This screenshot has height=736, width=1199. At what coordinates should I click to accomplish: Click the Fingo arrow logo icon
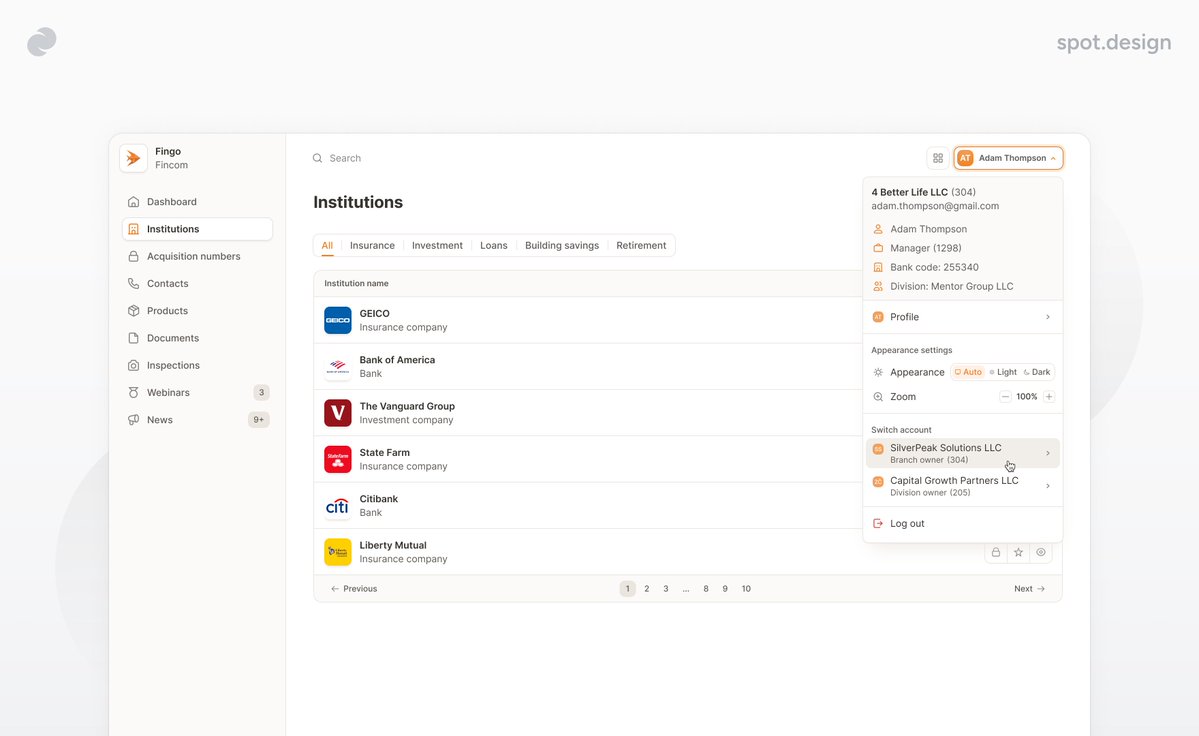coord(134,158)
